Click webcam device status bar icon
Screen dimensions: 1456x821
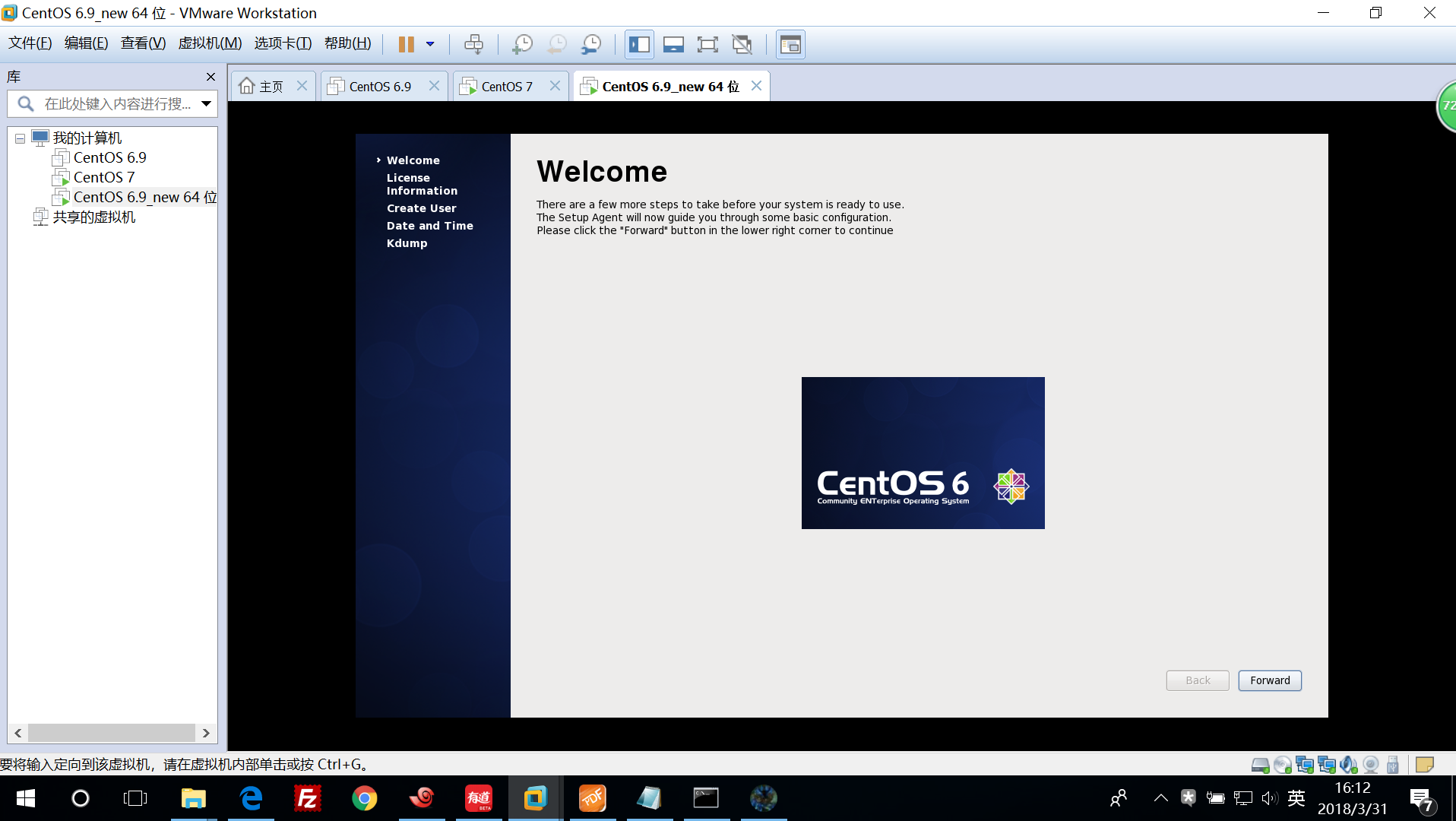tap(1371, 765)
